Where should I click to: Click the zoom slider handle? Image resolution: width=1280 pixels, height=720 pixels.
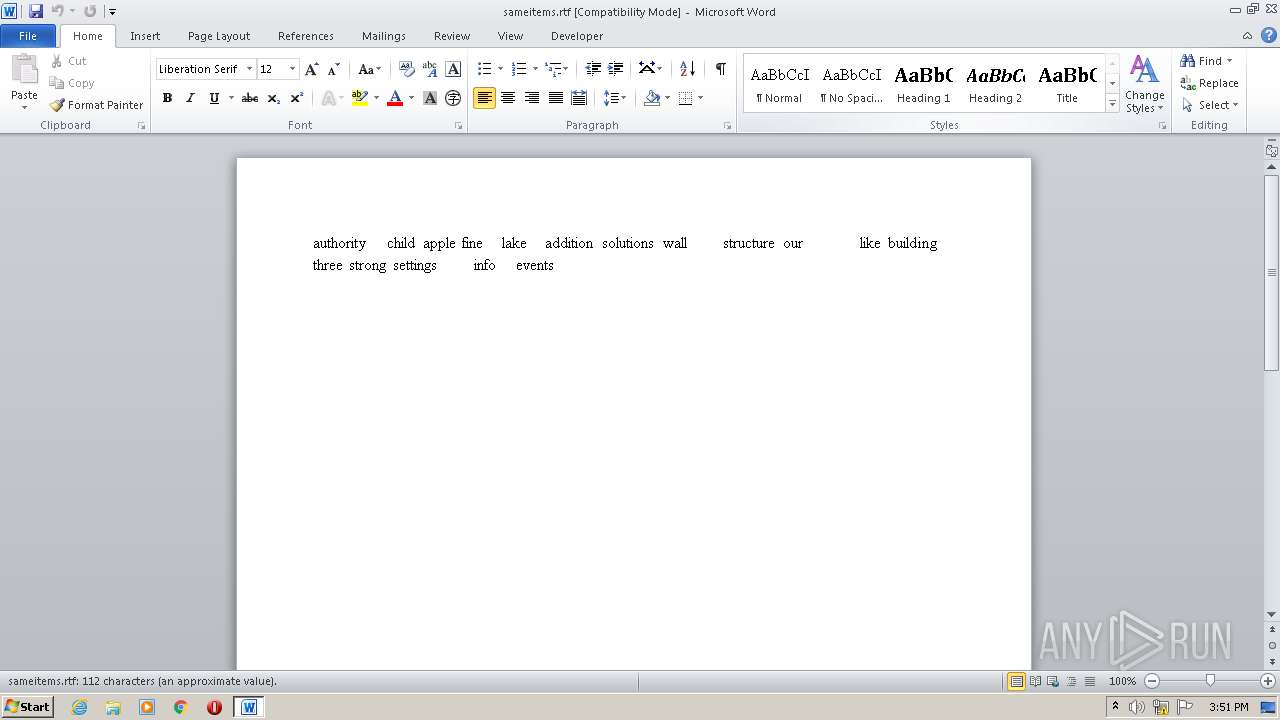(1210, 681)
